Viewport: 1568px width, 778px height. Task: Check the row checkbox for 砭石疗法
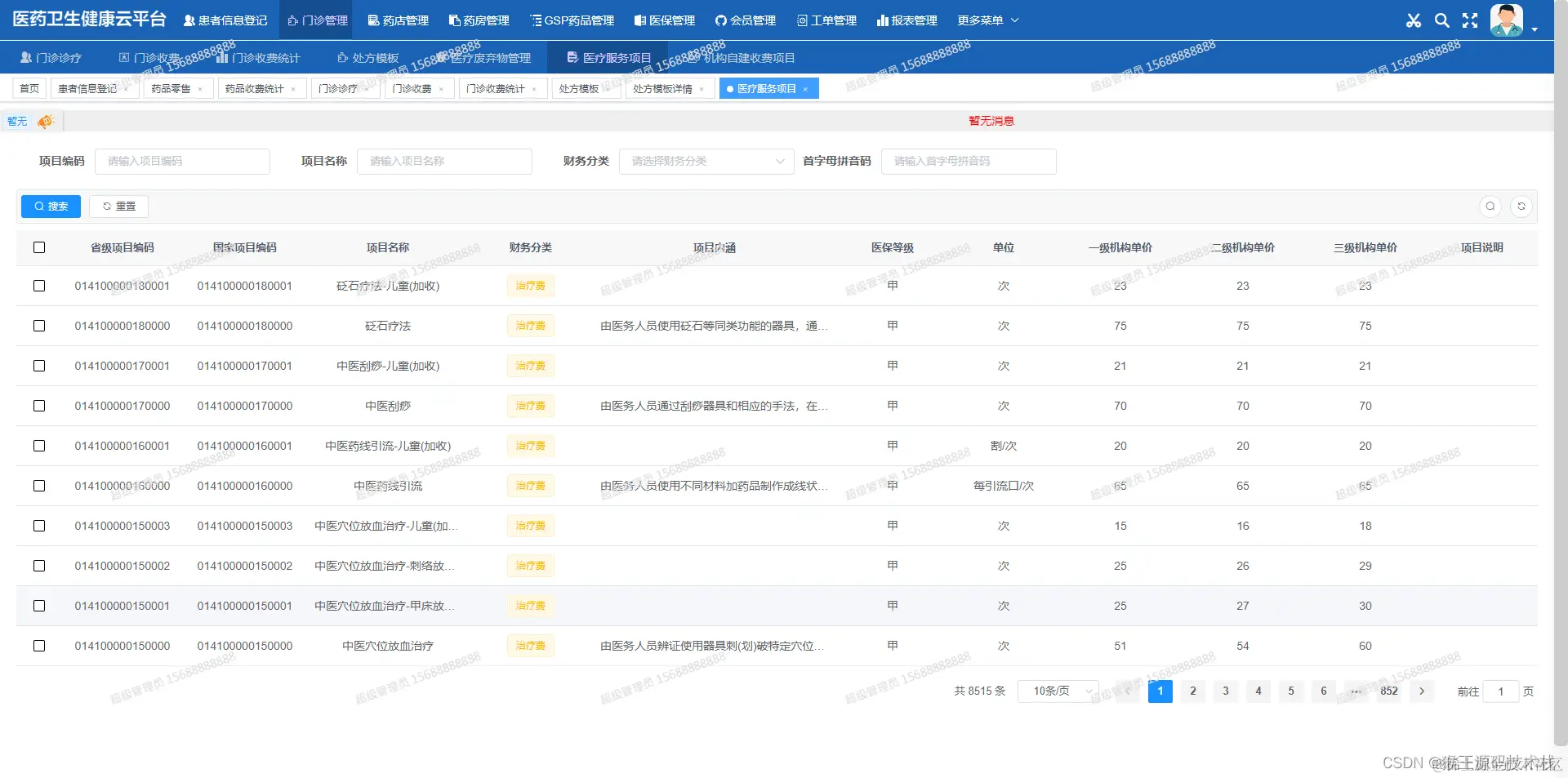tap(39, 326)
